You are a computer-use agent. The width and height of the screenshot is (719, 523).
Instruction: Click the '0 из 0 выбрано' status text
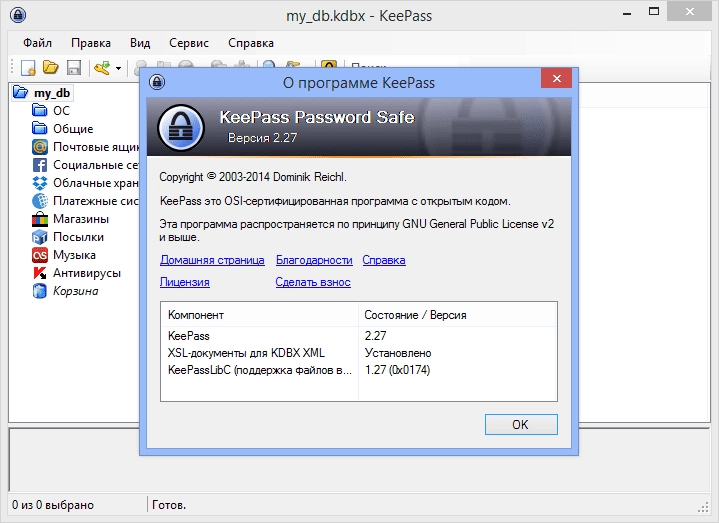point(53,505)
